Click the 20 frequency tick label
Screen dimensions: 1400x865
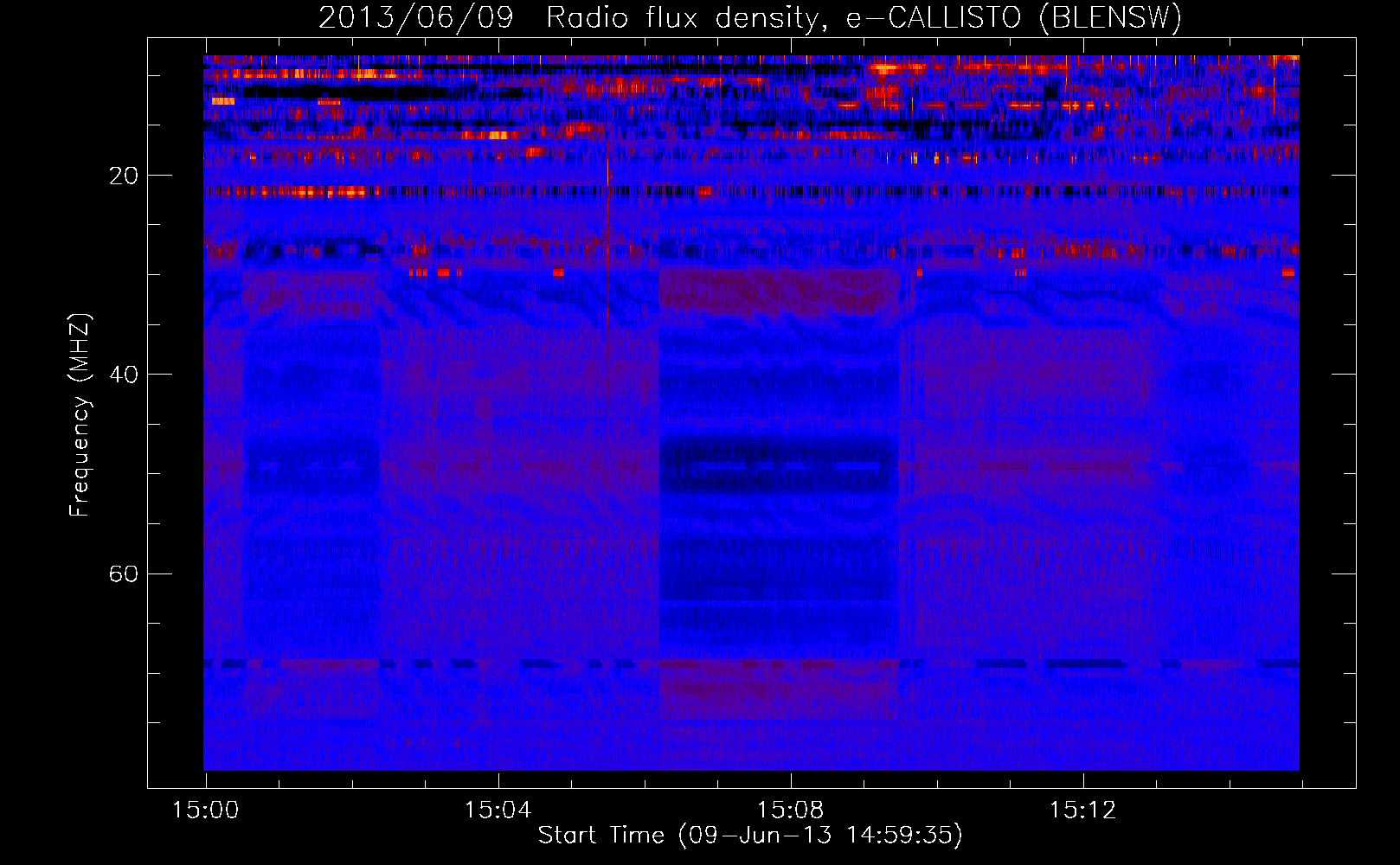pos(123,176)
